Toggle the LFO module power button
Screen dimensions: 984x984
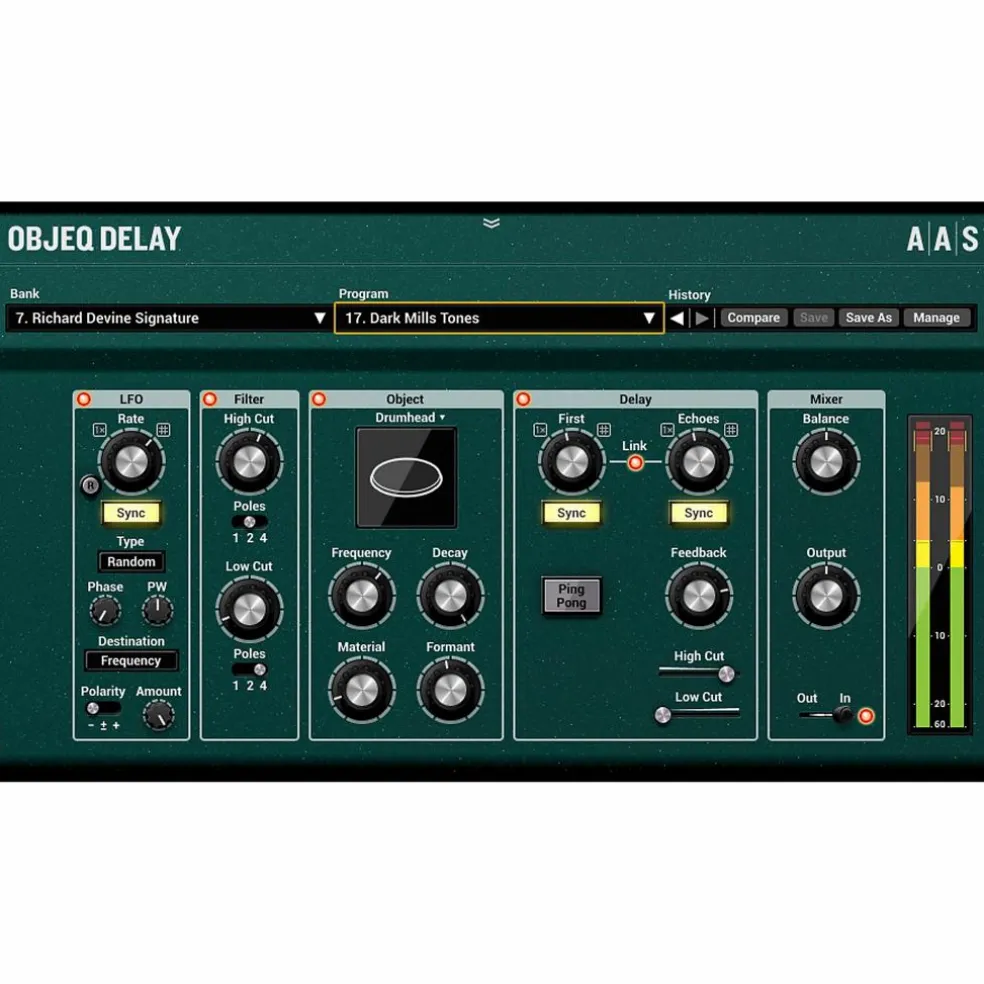[83, 399]
